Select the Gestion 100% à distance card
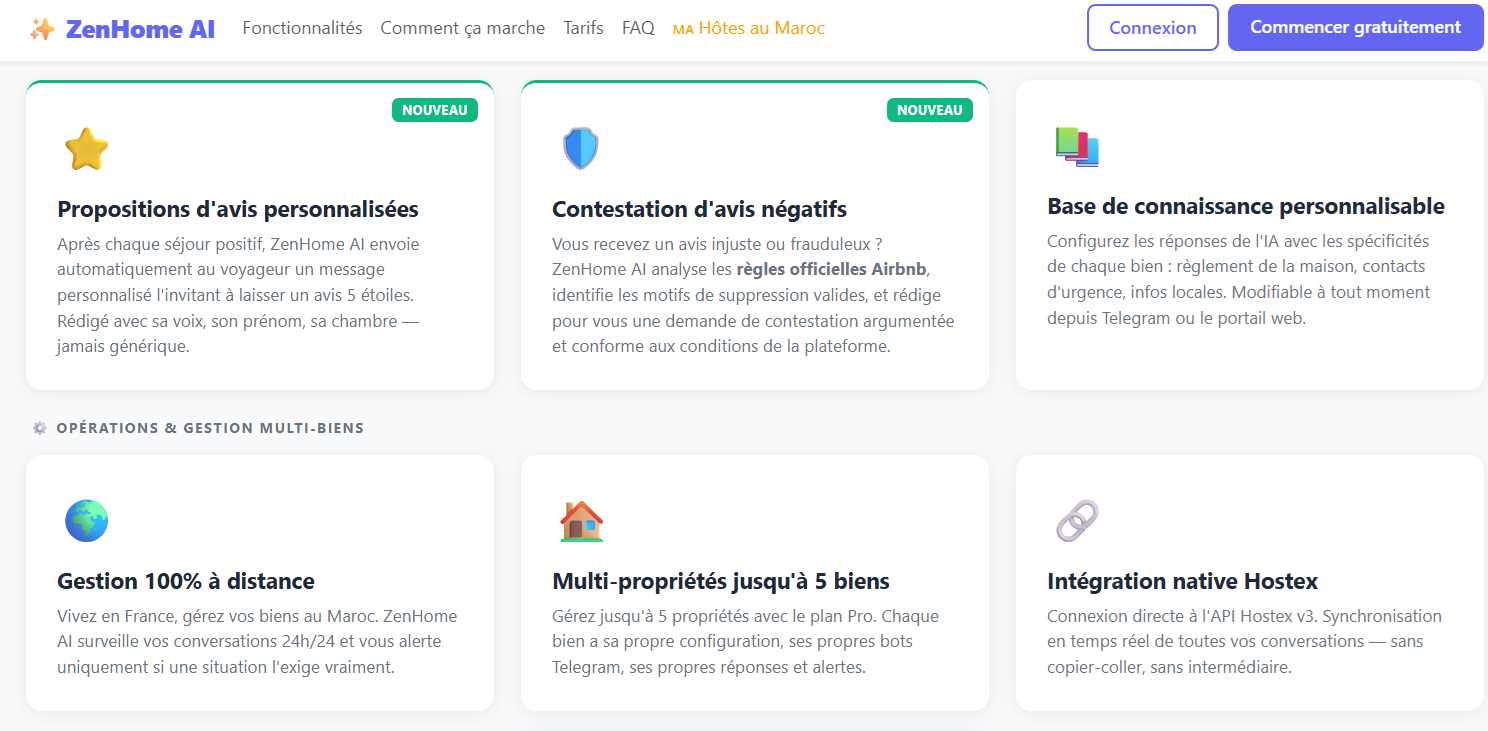Viewport: 1488px width, 731px height. point(259,582)
